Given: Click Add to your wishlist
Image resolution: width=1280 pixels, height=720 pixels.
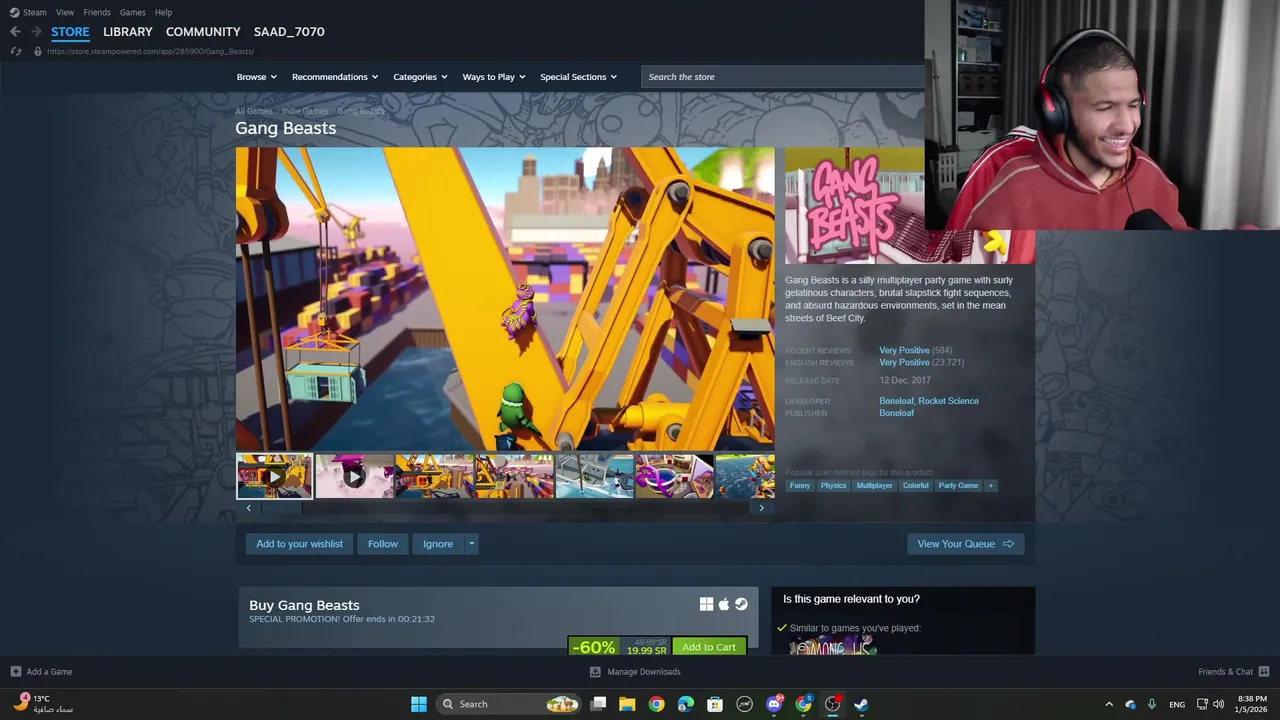Looking at the screenshot, I should click(x=299, y=544).
